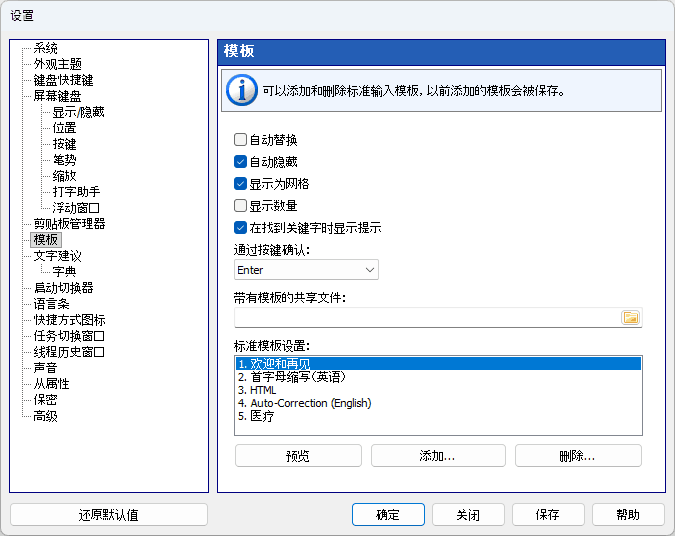
Task: Open the 位置 subpage
Action: (64, 128)
